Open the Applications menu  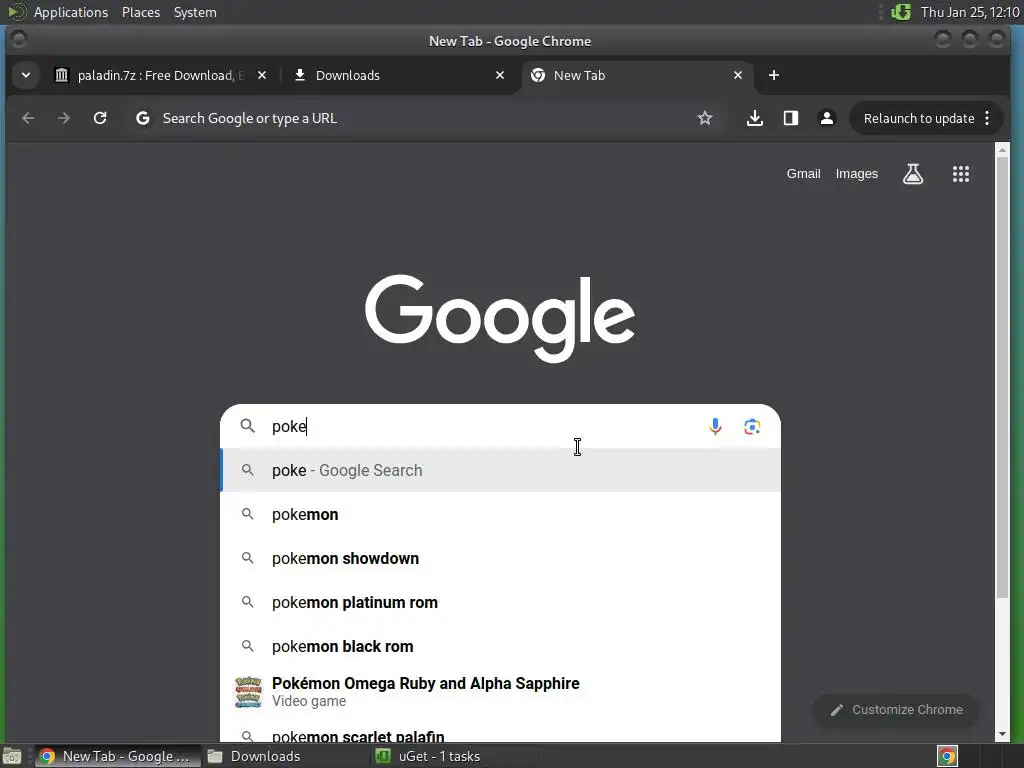click(x=71, y=12)
